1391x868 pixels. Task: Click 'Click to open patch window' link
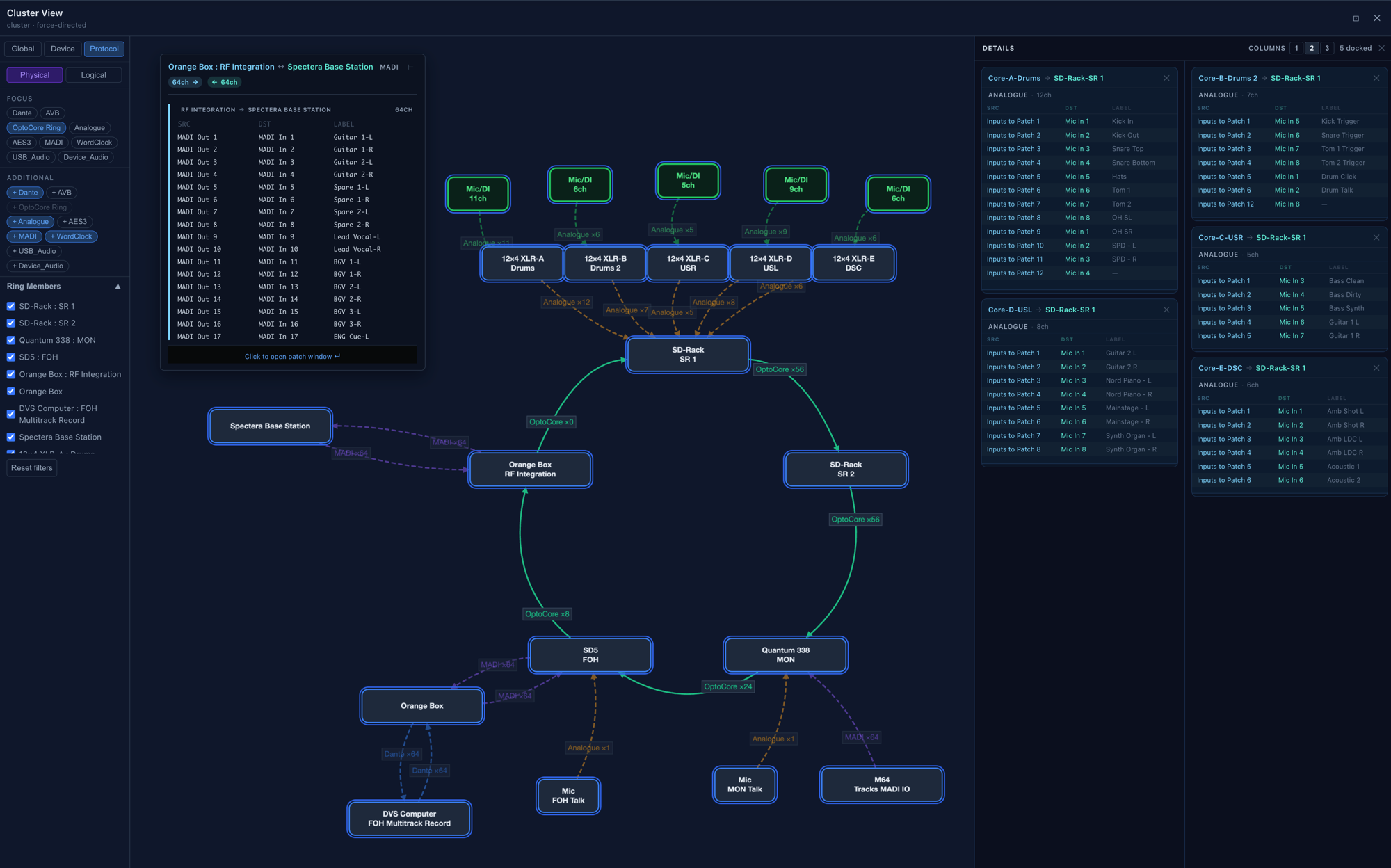[292, 357]
